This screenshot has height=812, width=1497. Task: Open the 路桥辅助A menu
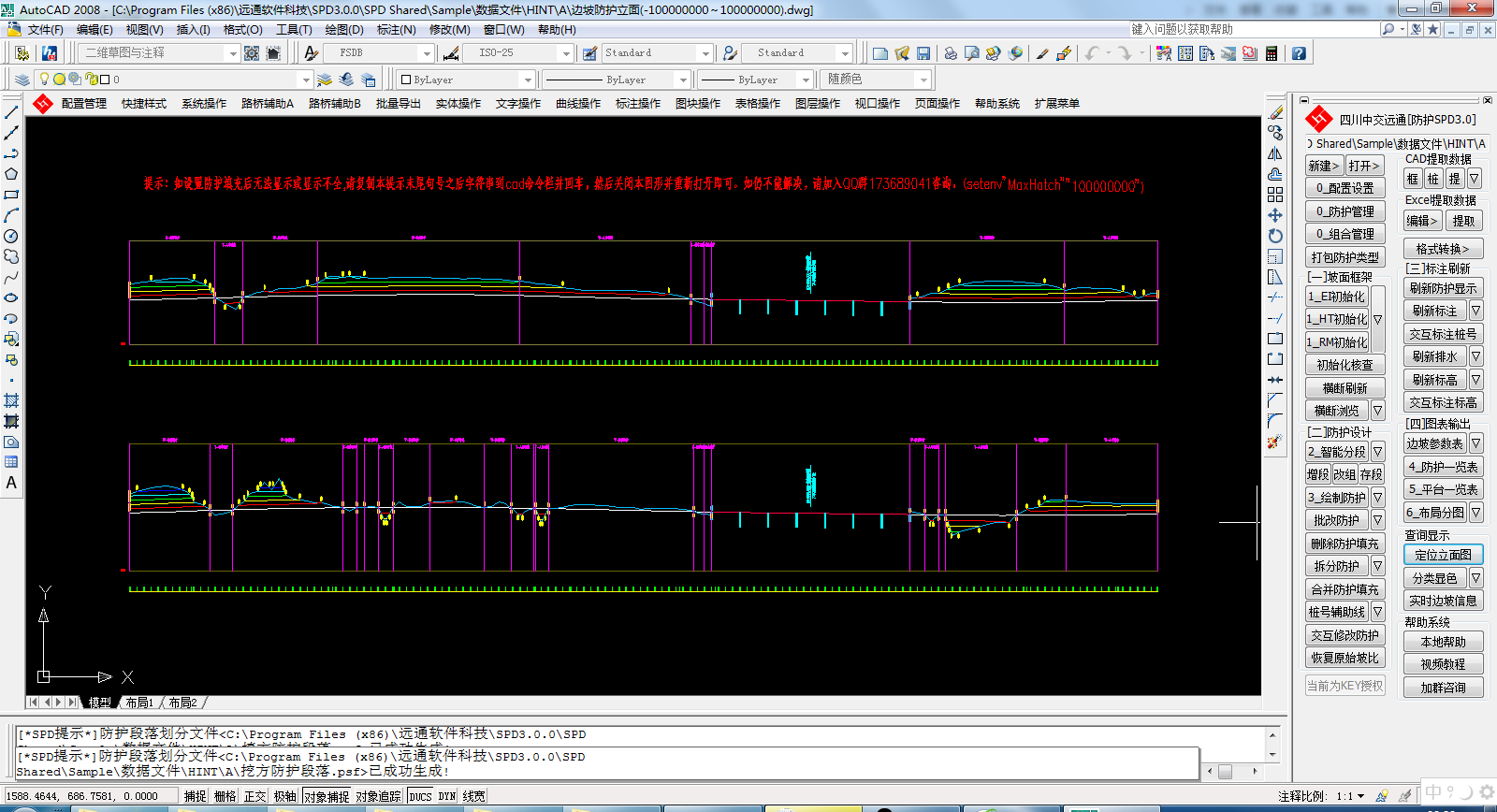pos(268,104)
